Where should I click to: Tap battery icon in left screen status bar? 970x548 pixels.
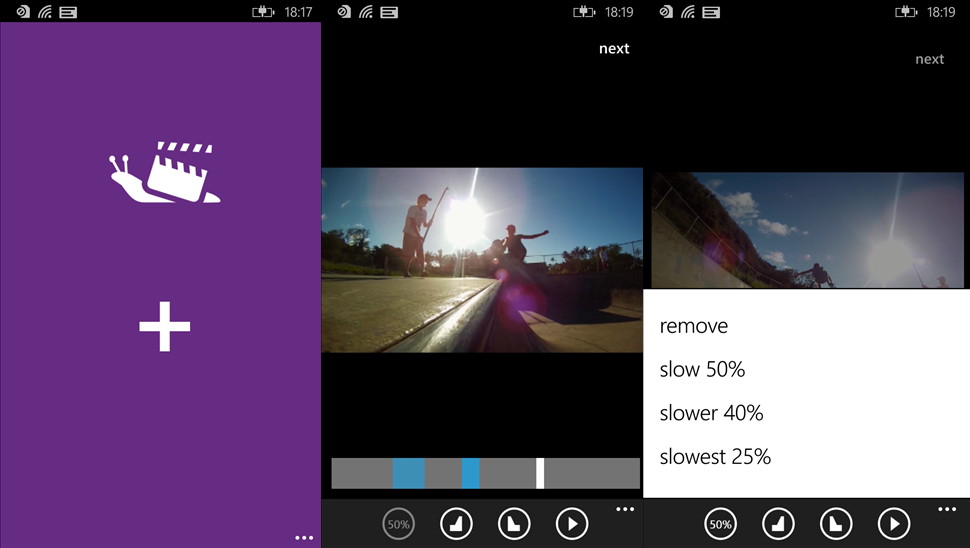(x=263, y=12)
